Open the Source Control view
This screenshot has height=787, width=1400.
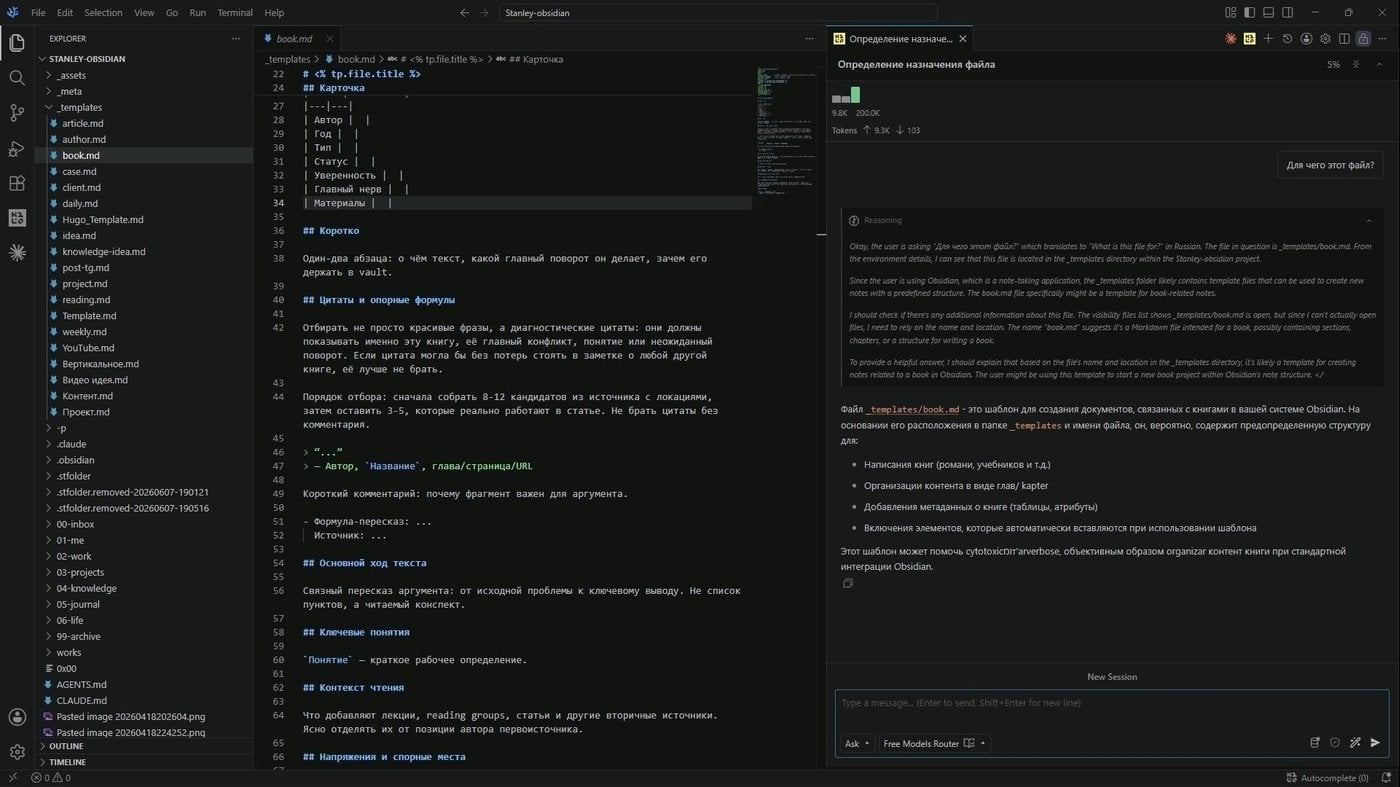click(x=17, y=113)
